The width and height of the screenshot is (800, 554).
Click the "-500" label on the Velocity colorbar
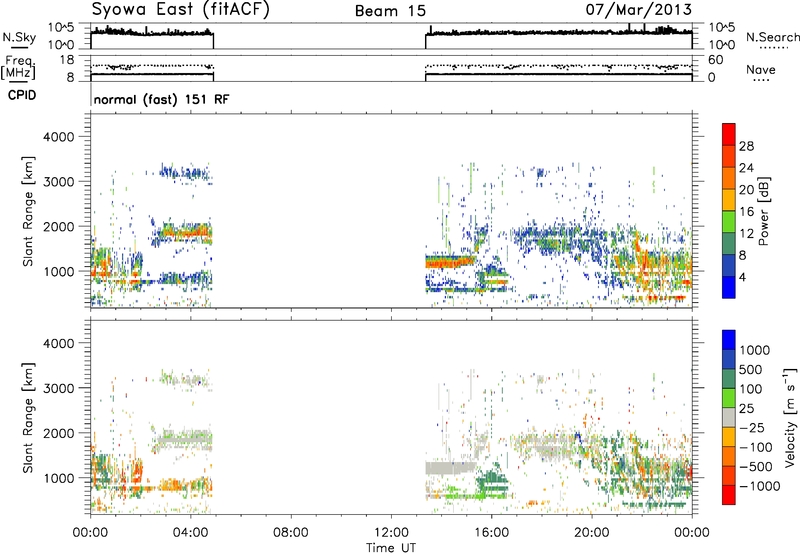[755, 467]
